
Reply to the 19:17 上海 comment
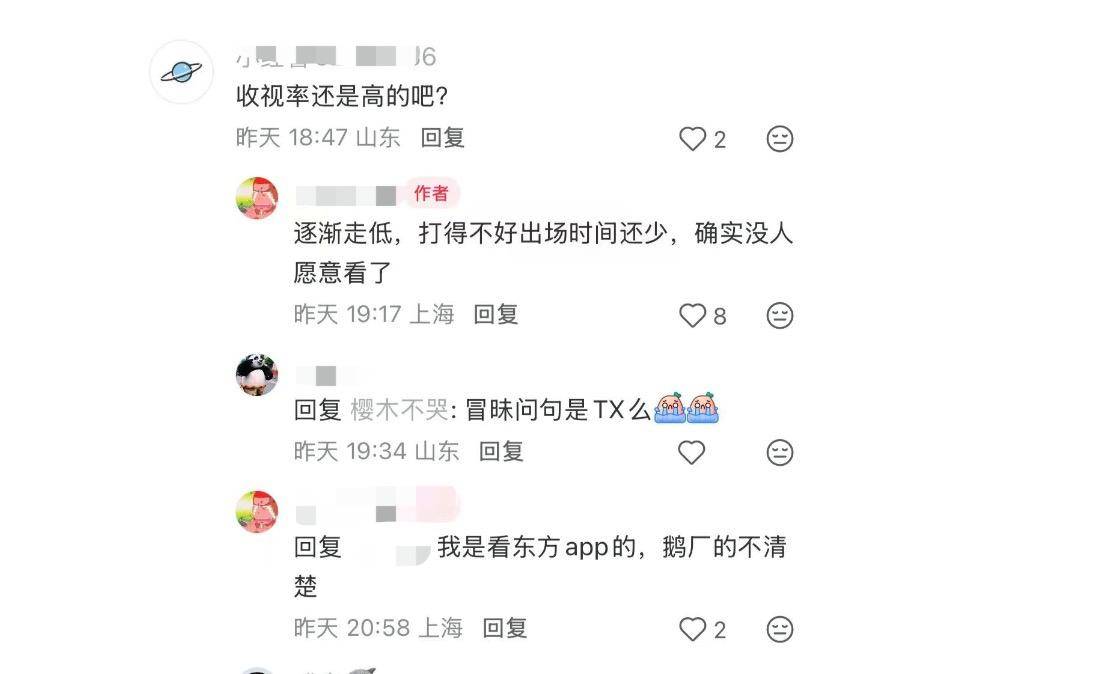[x=496, y=314]
